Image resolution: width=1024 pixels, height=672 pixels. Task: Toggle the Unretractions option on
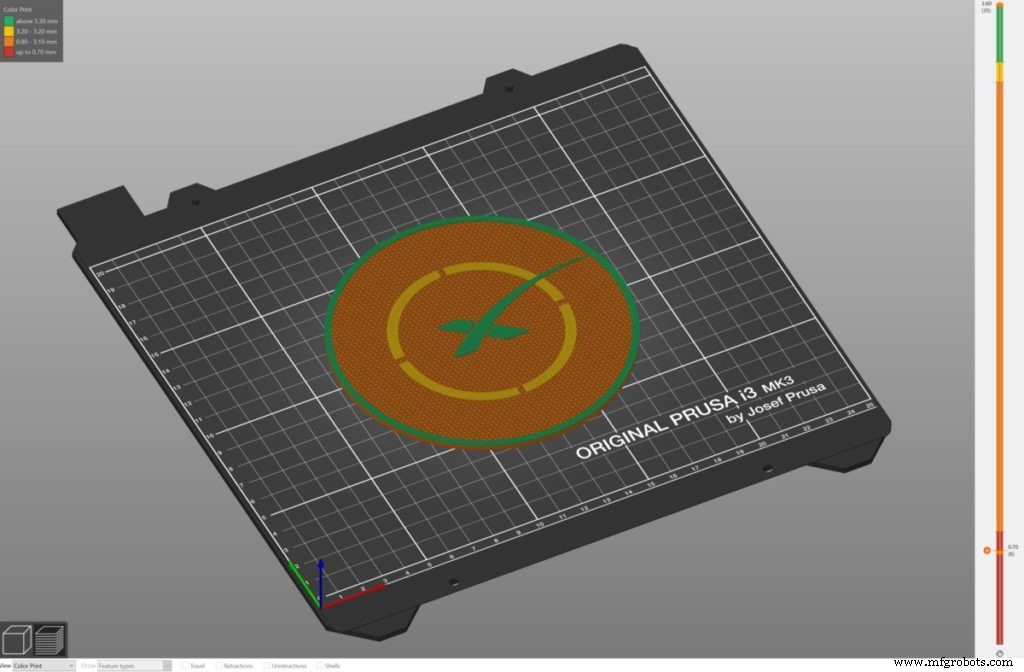tap(268, 665)
